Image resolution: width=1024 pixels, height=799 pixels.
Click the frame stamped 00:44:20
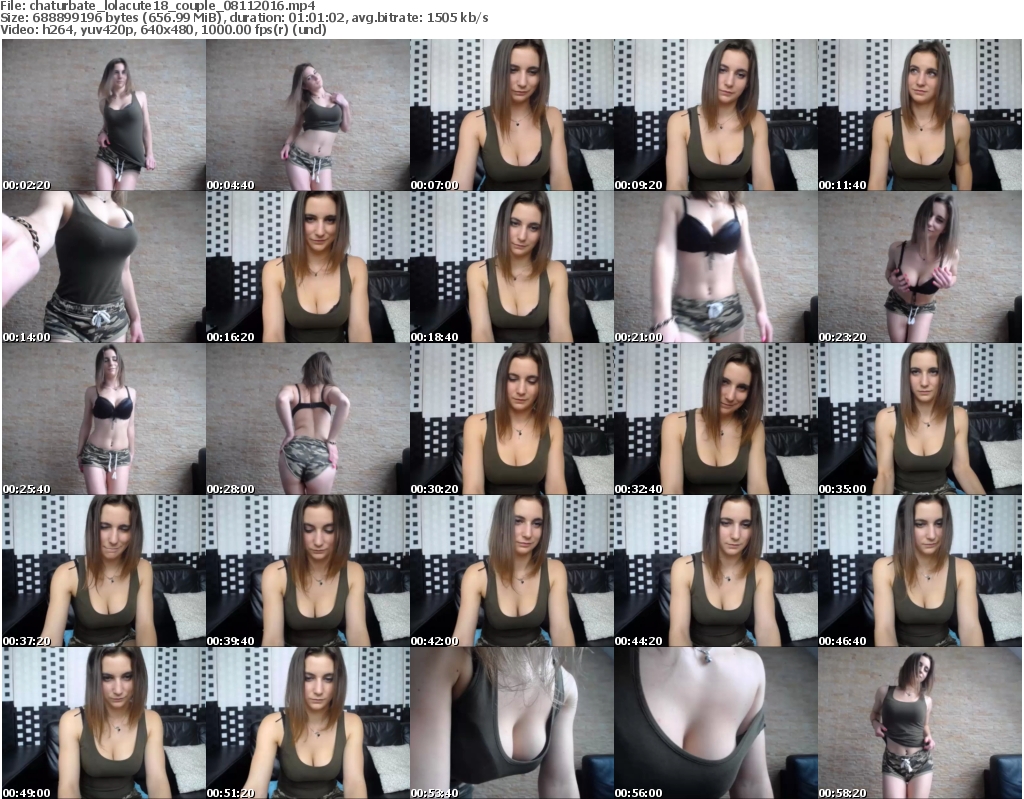(x=716, y=571)
